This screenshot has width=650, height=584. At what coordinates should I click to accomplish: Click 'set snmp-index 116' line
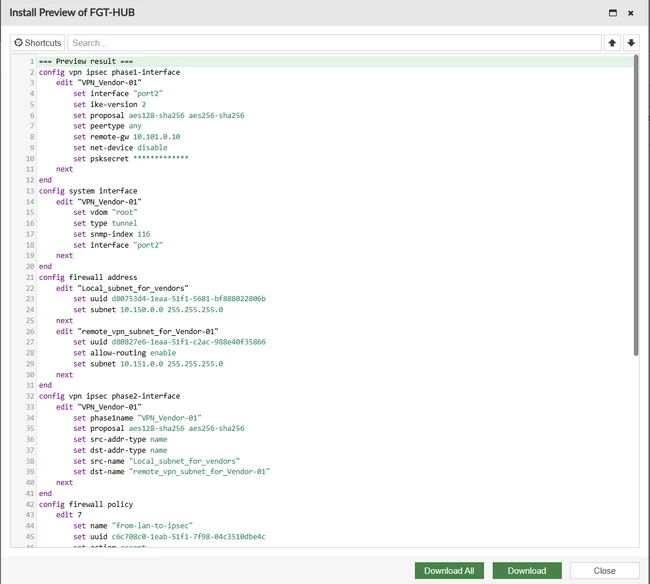pos(112,234)
